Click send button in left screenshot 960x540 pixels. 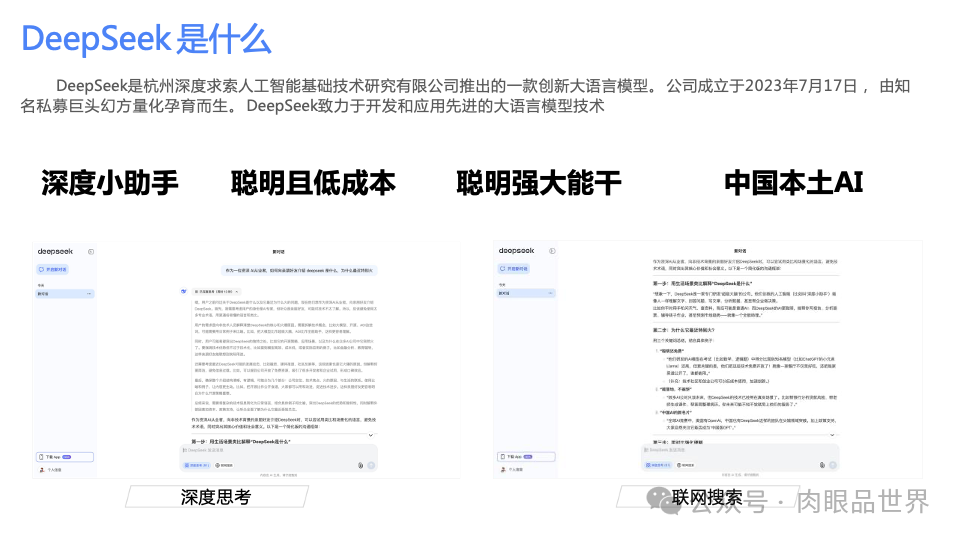[x=371, y=465]
